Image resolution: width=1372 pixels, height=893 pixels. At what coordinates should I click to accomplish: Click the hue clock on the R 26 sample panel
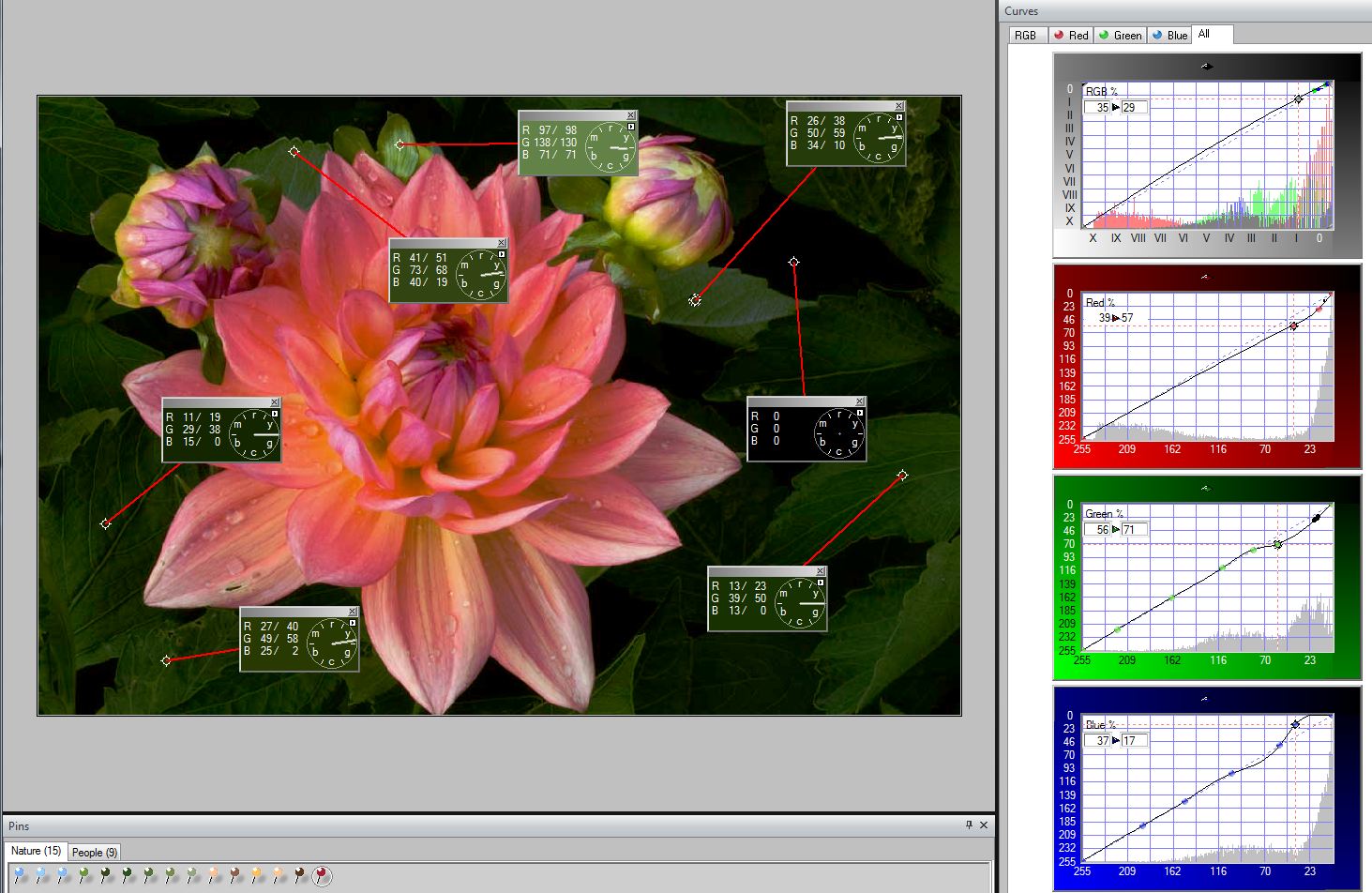click(x=877, y=139)
